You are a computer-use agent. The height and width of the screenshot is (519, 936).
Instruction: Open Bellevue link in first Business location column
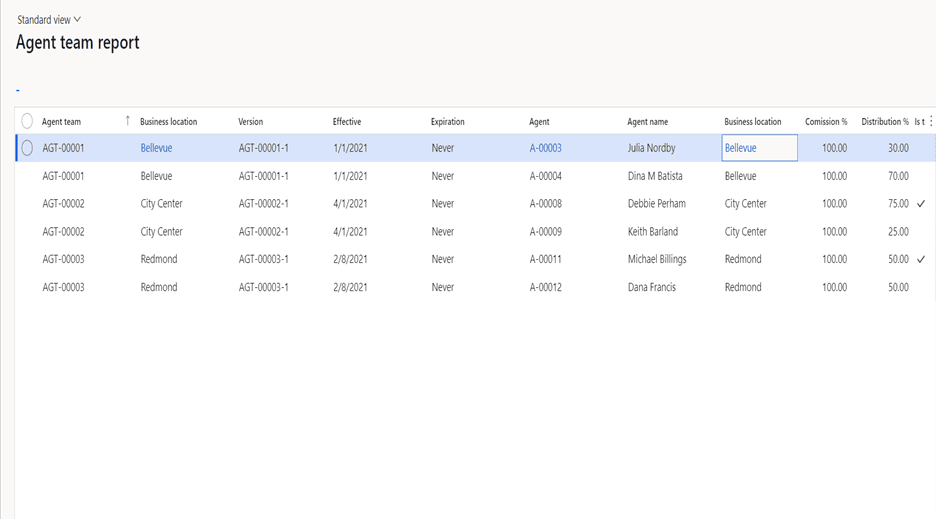(156, 148)
